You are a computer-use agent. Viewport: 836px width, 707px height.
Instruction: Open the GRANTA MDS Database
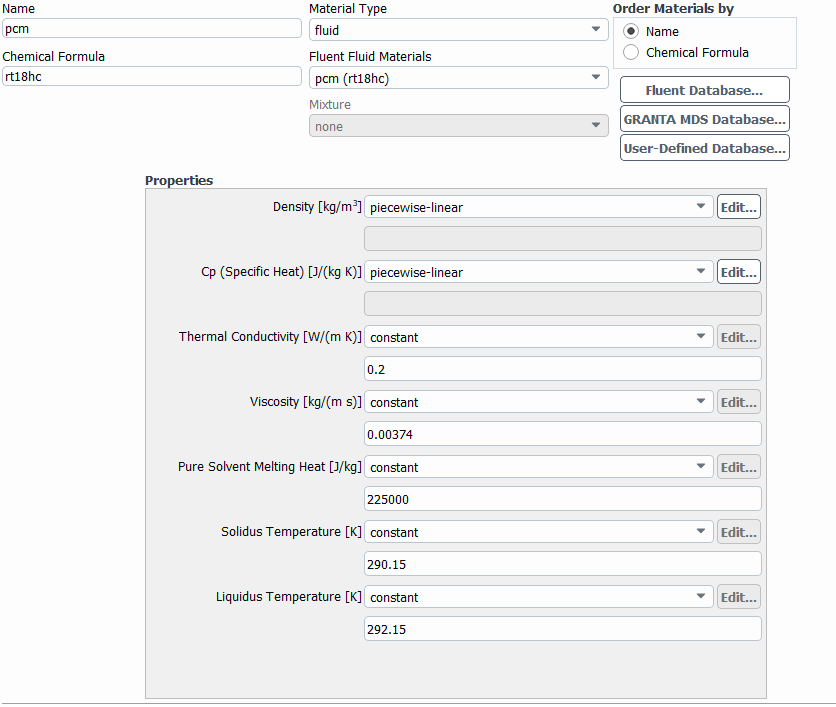tap(704, 119)
